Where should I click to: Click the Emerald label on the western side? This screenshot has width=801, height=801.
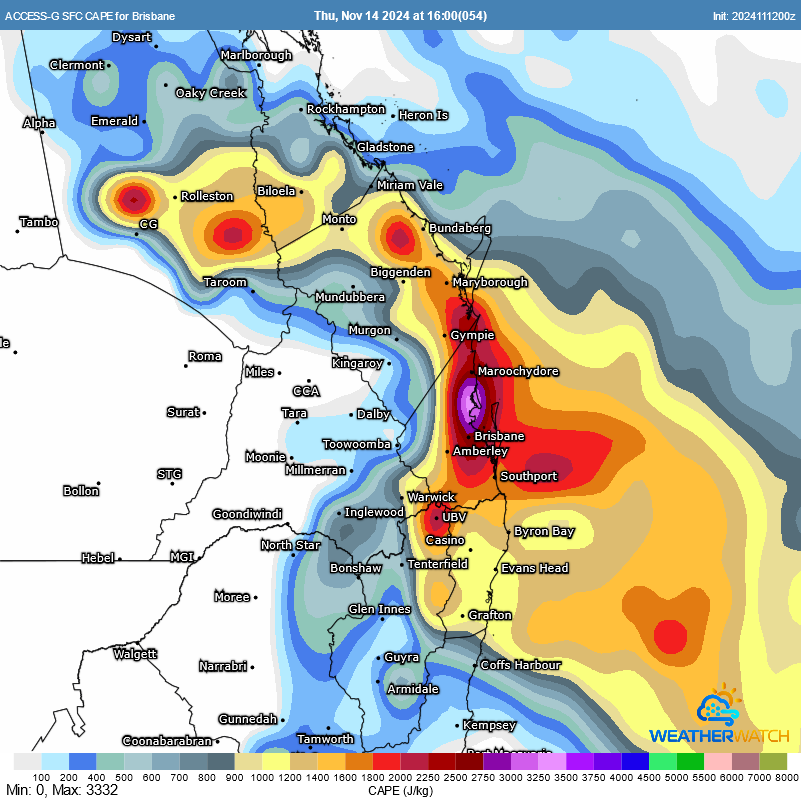(113, 120)
